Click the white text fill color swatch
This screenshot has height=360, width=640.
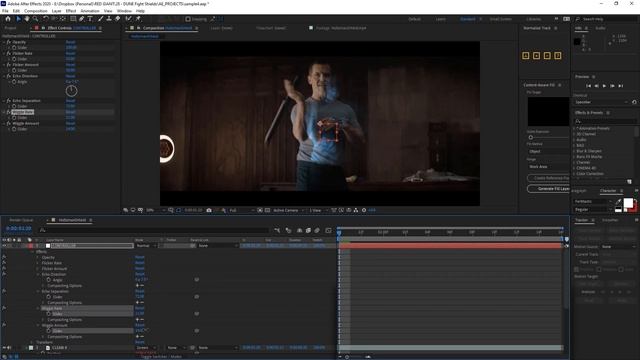tap(628, 203)
